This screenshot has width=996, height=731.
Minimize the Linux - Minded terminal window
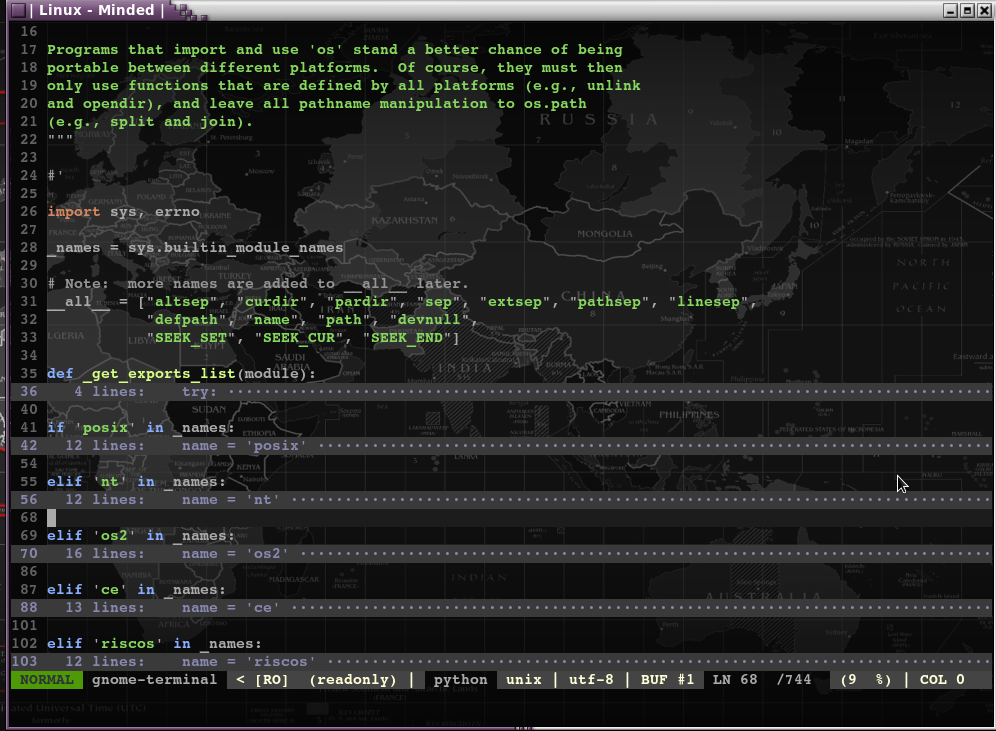[950, 10]
